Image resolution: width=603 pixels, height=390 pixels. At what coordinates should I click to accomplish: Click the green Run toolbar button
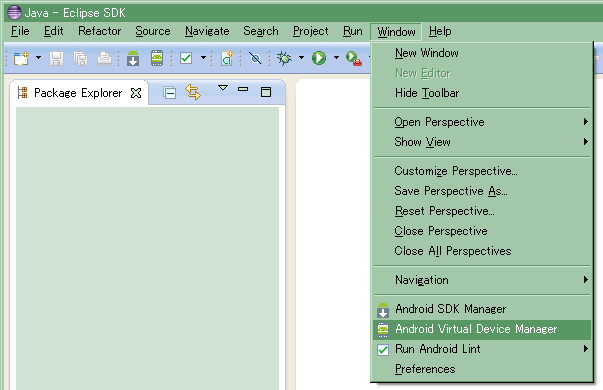tap(319, 58)
